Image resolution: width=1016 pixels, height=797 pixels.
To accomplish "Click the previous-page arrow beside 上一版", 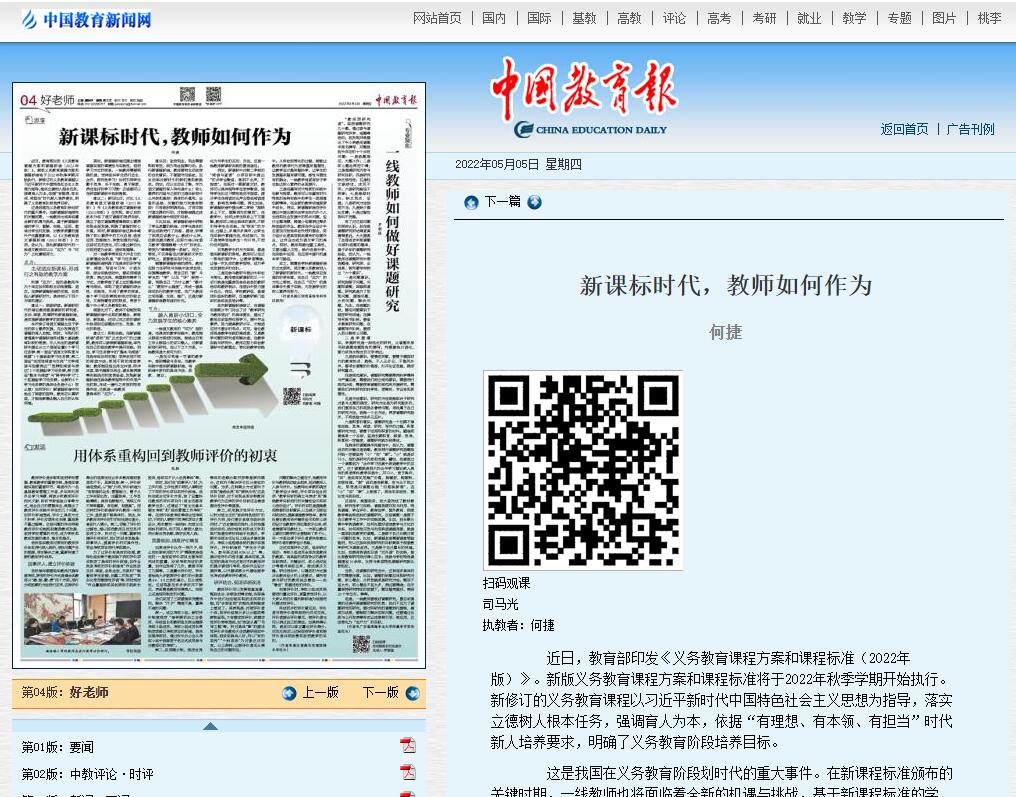I will coord(289,693).
